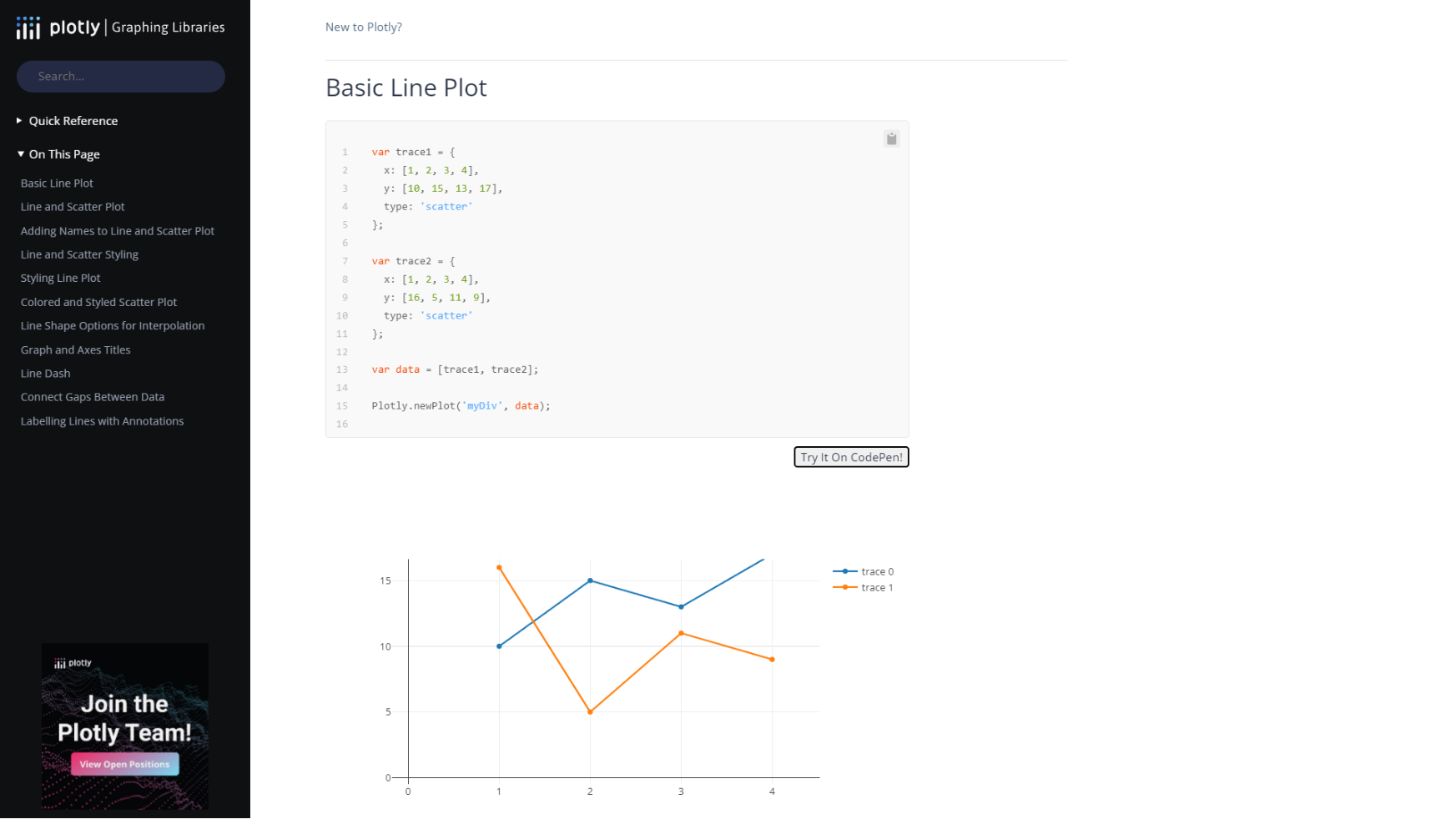The image size is (1456, 819).
Task: Open the "New to Plotly?" link
Action: (363, 27)
